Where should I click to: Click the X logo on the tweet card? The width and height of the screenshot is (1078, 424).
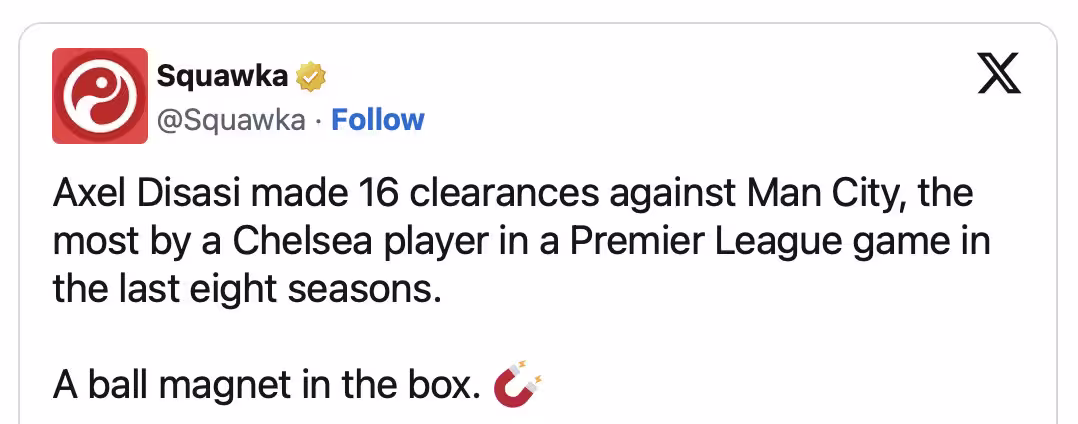[x=999, y=74]
